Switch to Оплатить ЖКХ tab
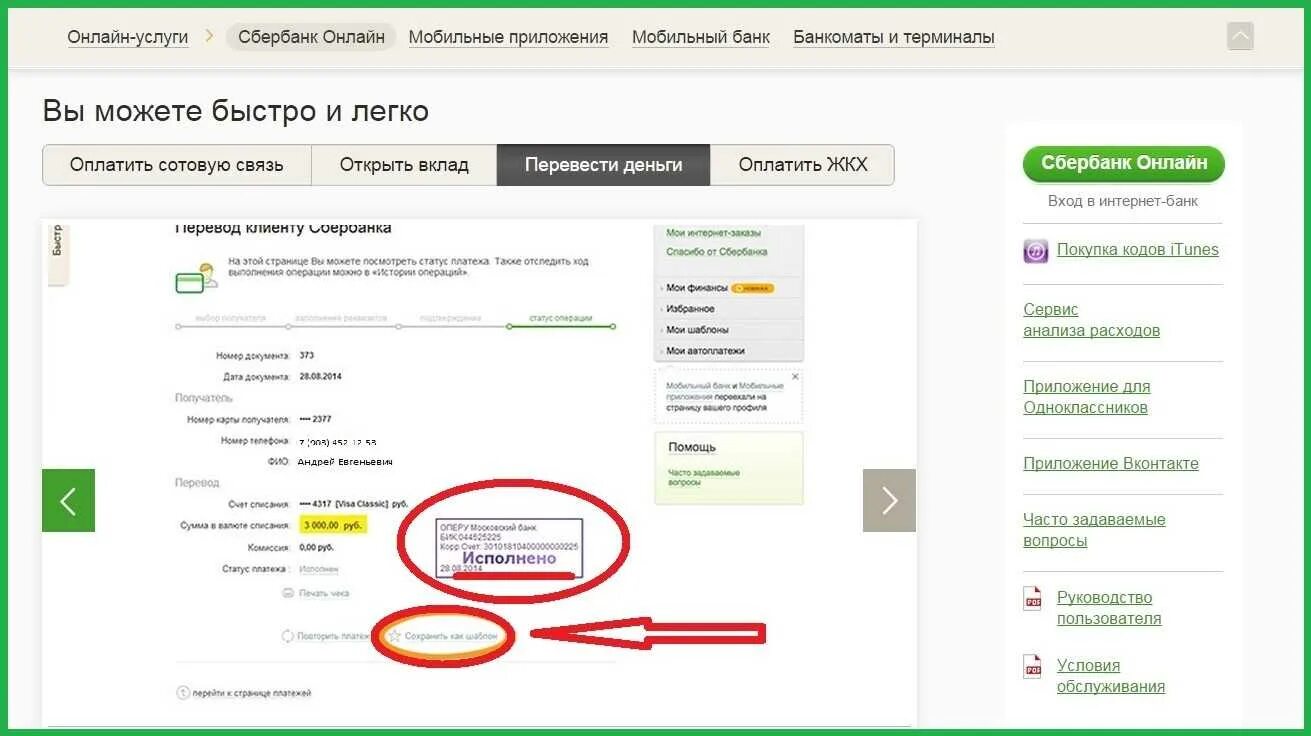1311x736 pixels. pos(803,165)
